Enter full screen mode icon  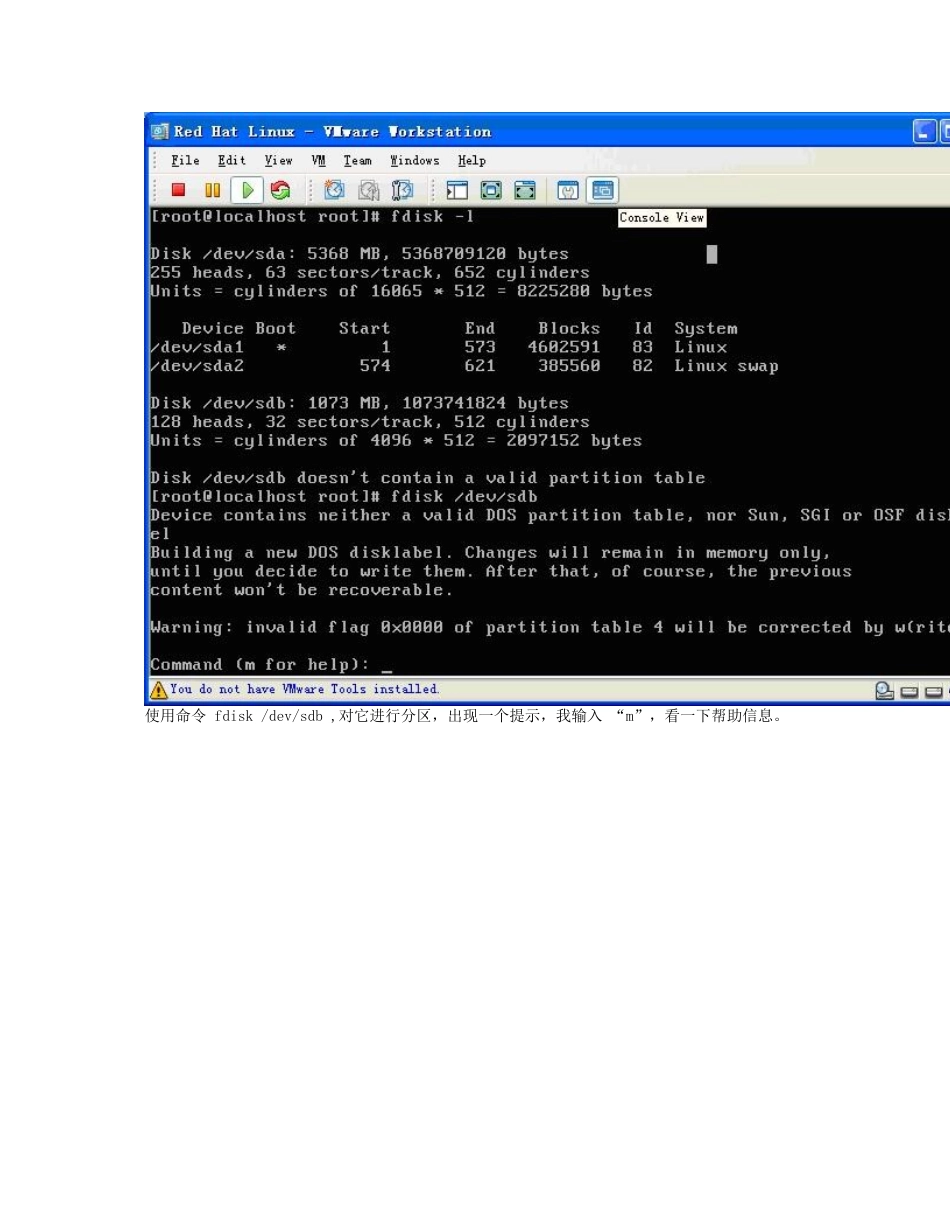pyautogui.click(x=525, y=190)
